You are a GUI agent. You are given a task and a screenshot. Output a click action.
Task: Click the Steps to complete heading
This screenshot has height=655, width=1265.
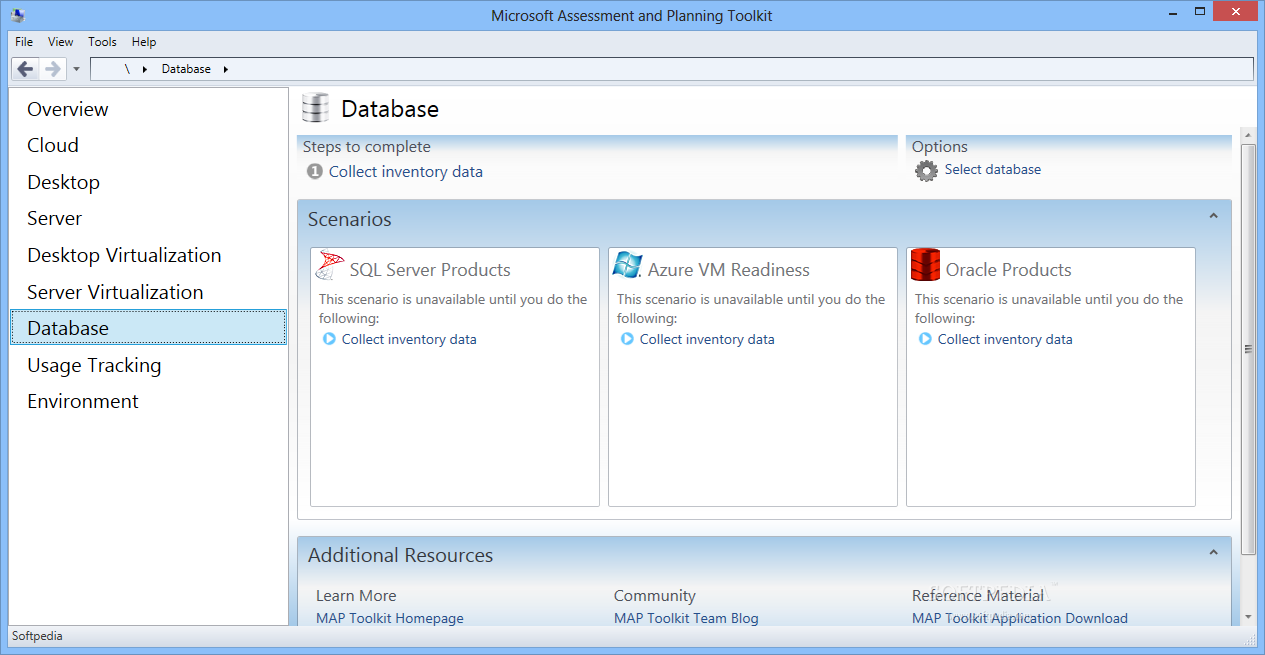click(x=366, y=147)
